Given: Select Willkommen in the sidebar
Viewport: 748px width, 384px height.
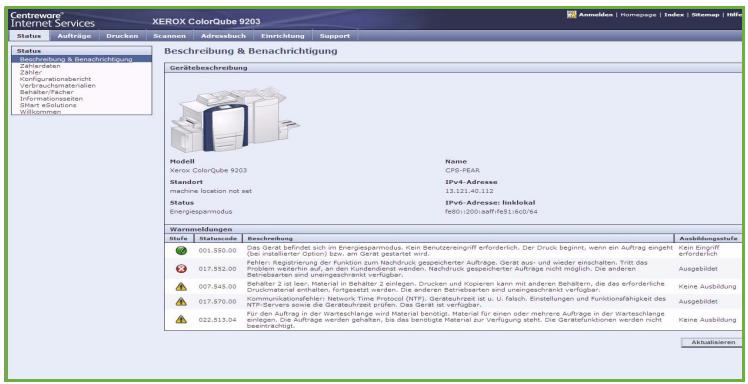Looking at the screenshot, I should click(x=40, y=112).
